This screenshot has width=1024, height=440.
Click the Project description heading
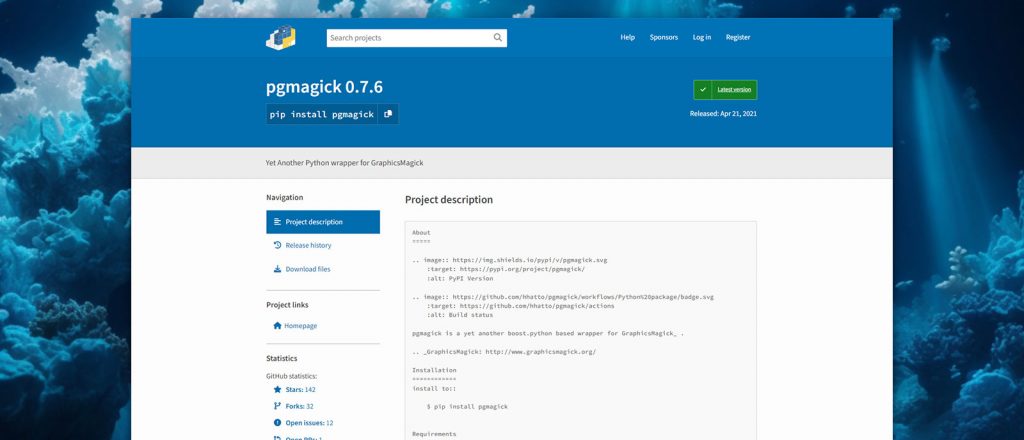click(x=449, y=200)
